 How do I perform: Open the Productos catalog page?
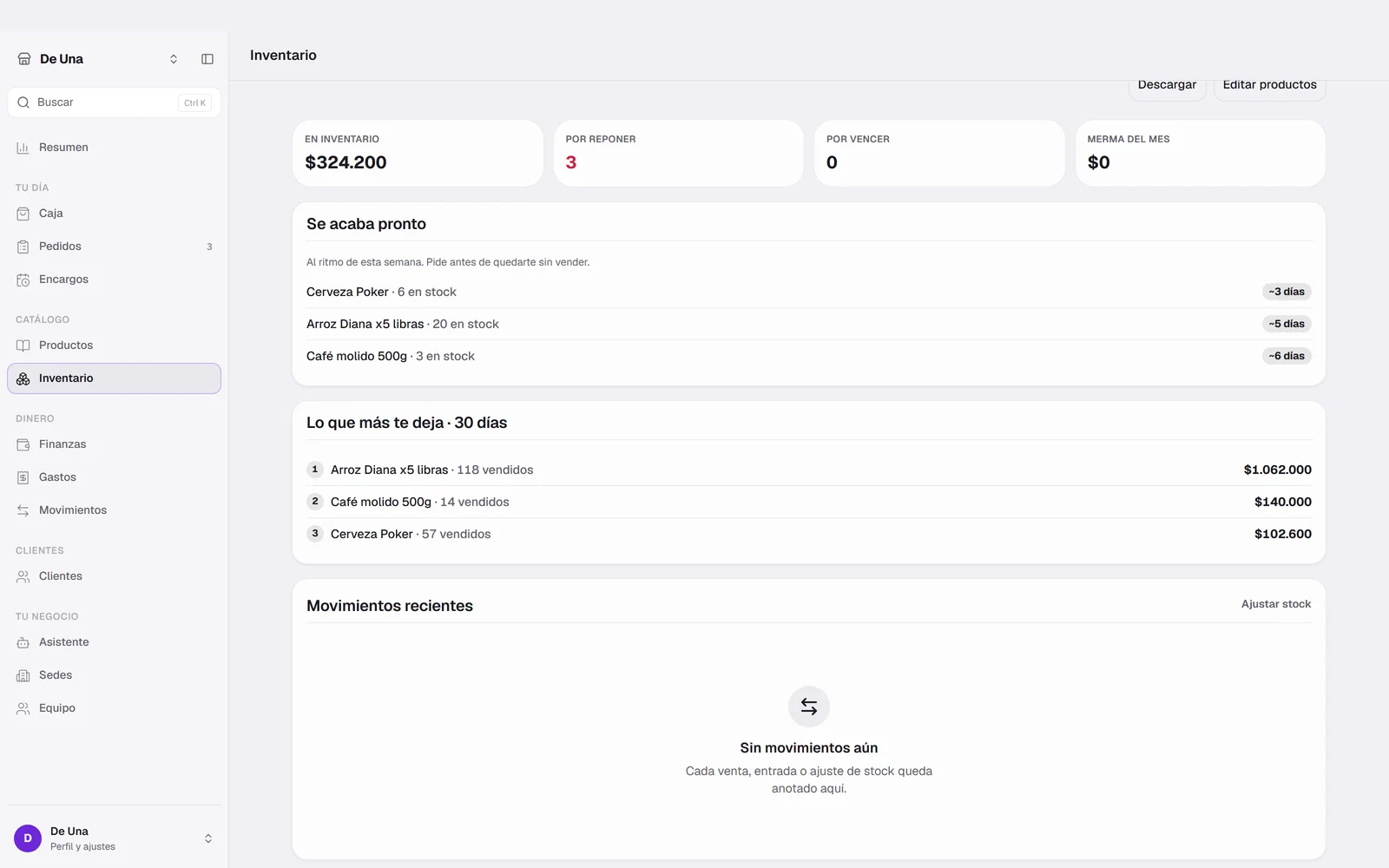pyautogui.click(x=114, y=345)
